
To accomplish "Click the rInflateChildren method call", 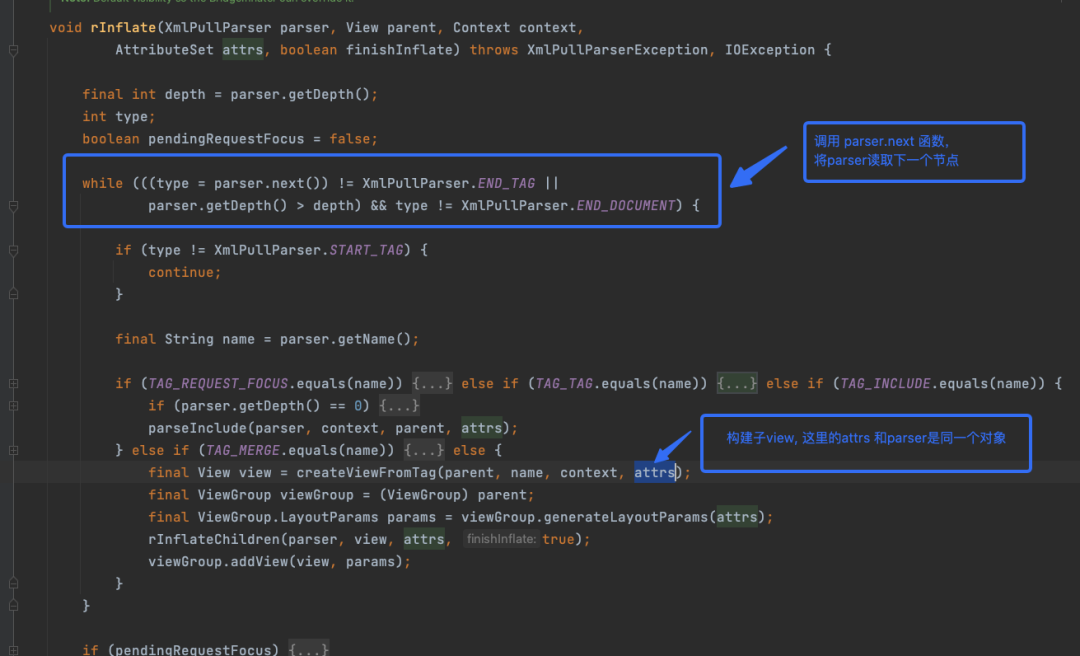I will [x=214, y=539].
